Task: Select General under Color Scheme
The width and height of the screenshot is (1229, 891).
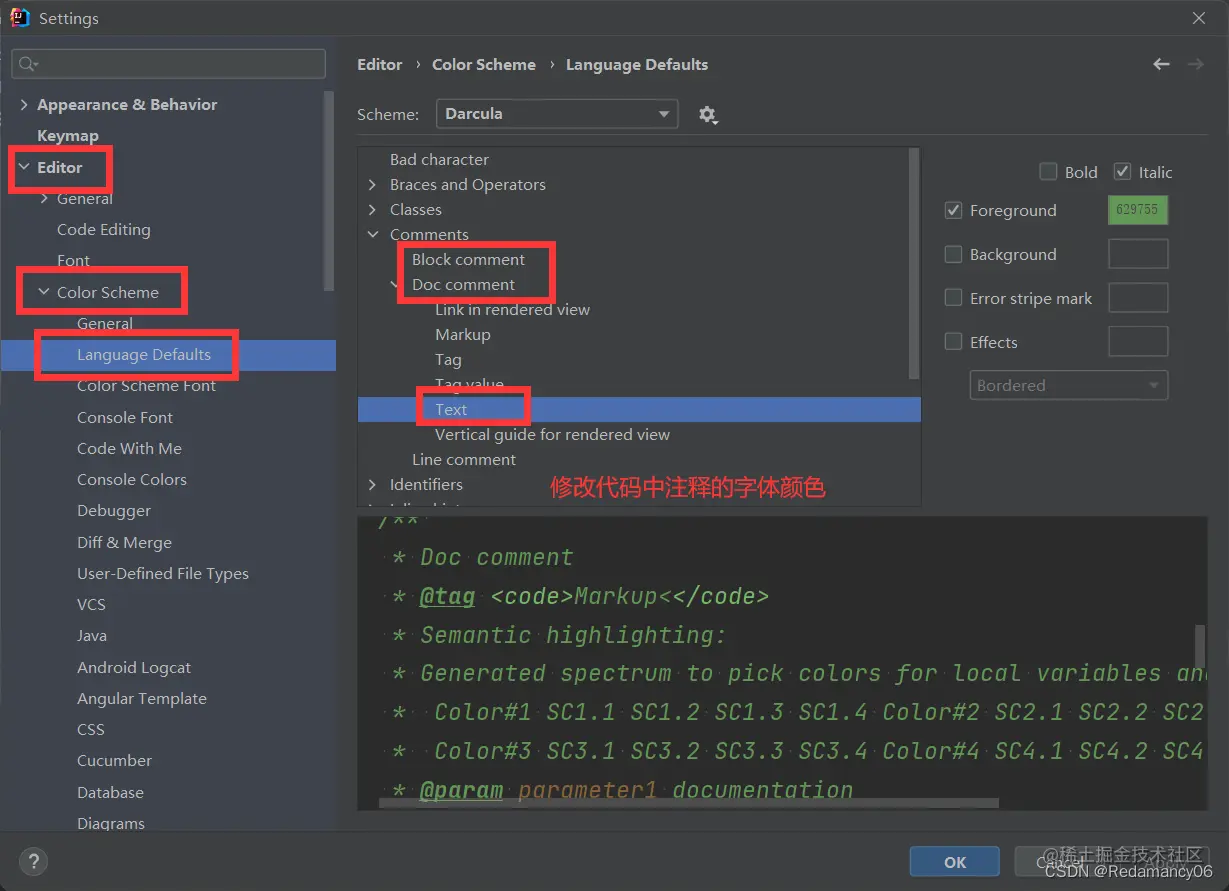Action: pos(105,323)
